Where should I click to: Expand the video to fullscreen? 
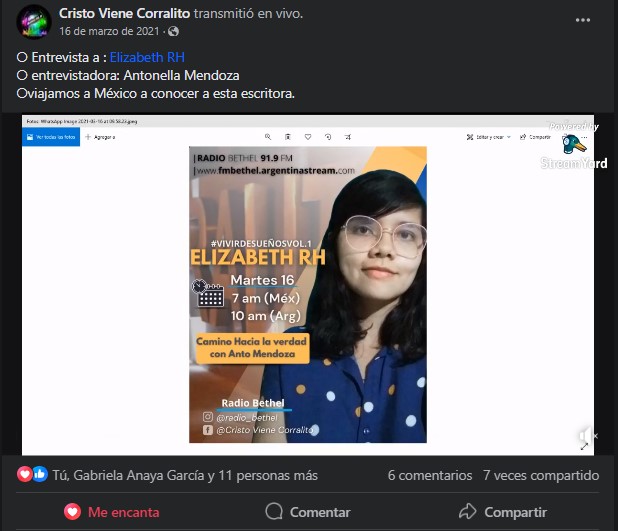[x=584, y=446]
